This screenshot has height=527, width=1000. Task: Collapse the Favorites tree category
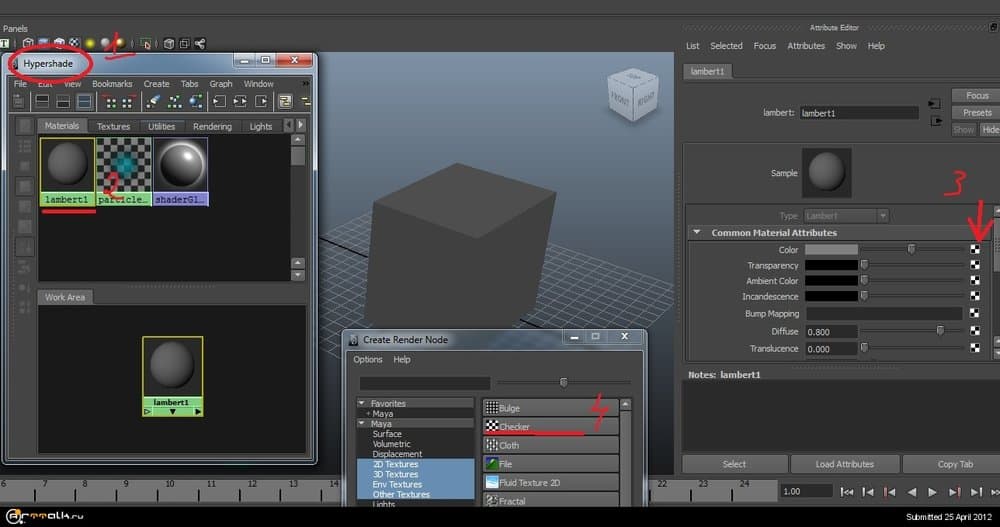click(x=362, y=404)
